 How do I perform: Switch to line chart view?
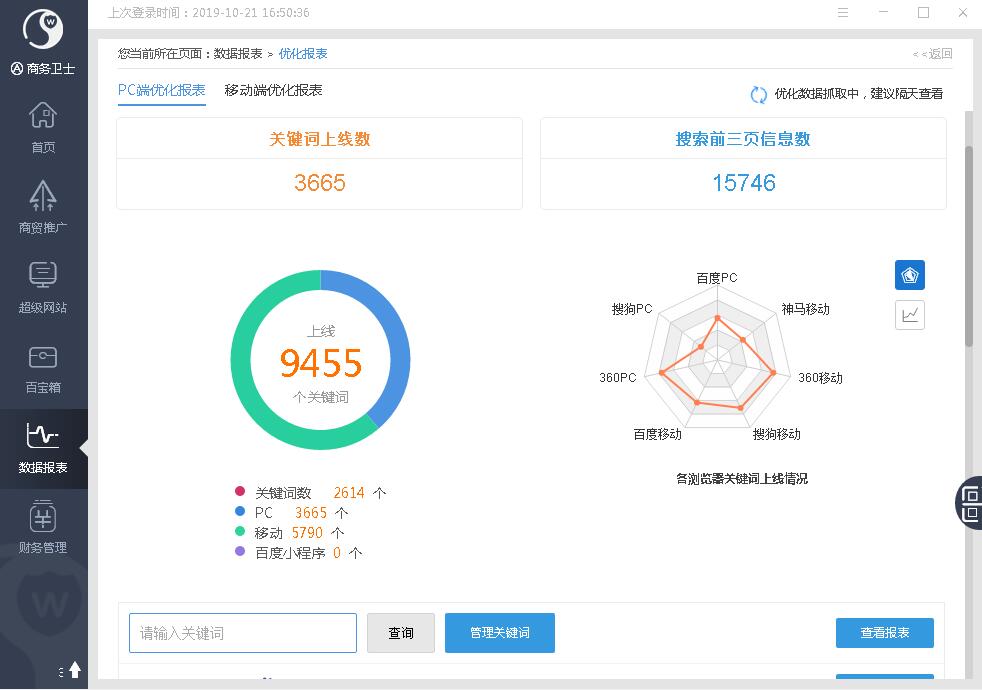tap(909, 315)
